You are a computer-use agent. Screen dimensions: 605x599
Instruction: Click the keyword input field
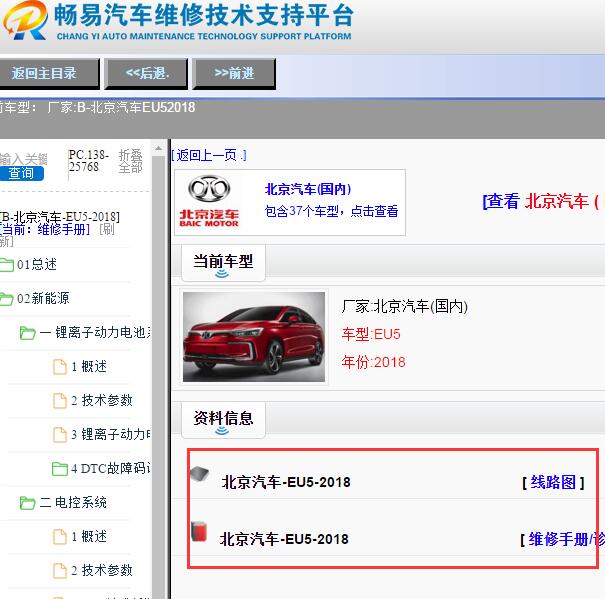[x=24, y=159]
